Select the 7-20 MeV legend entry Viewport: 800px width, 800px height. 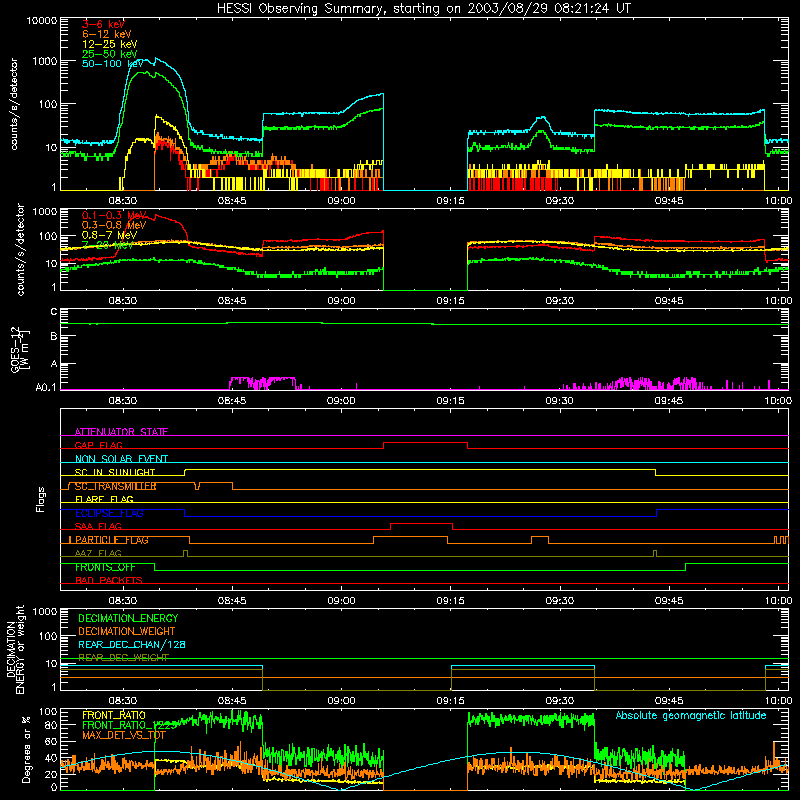pyautogui.click(x=108, y=245)
